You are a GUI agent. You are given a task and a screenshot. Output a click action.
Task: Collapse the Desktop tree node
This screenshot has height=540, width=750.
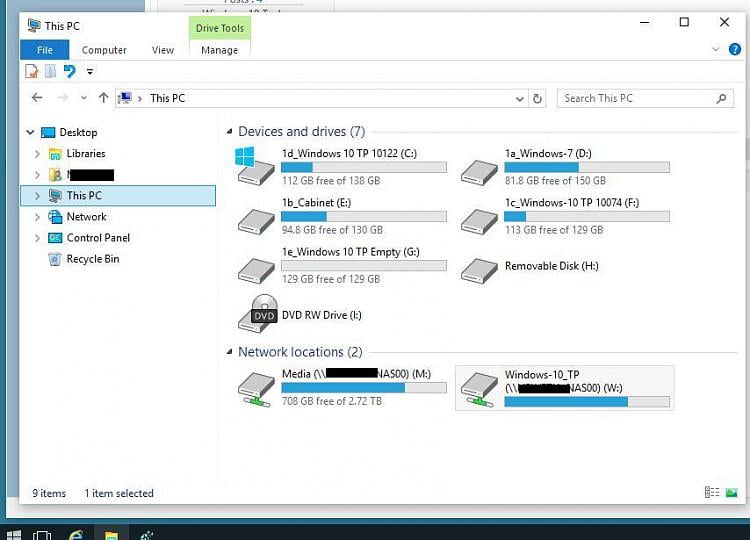click(30, 132)
